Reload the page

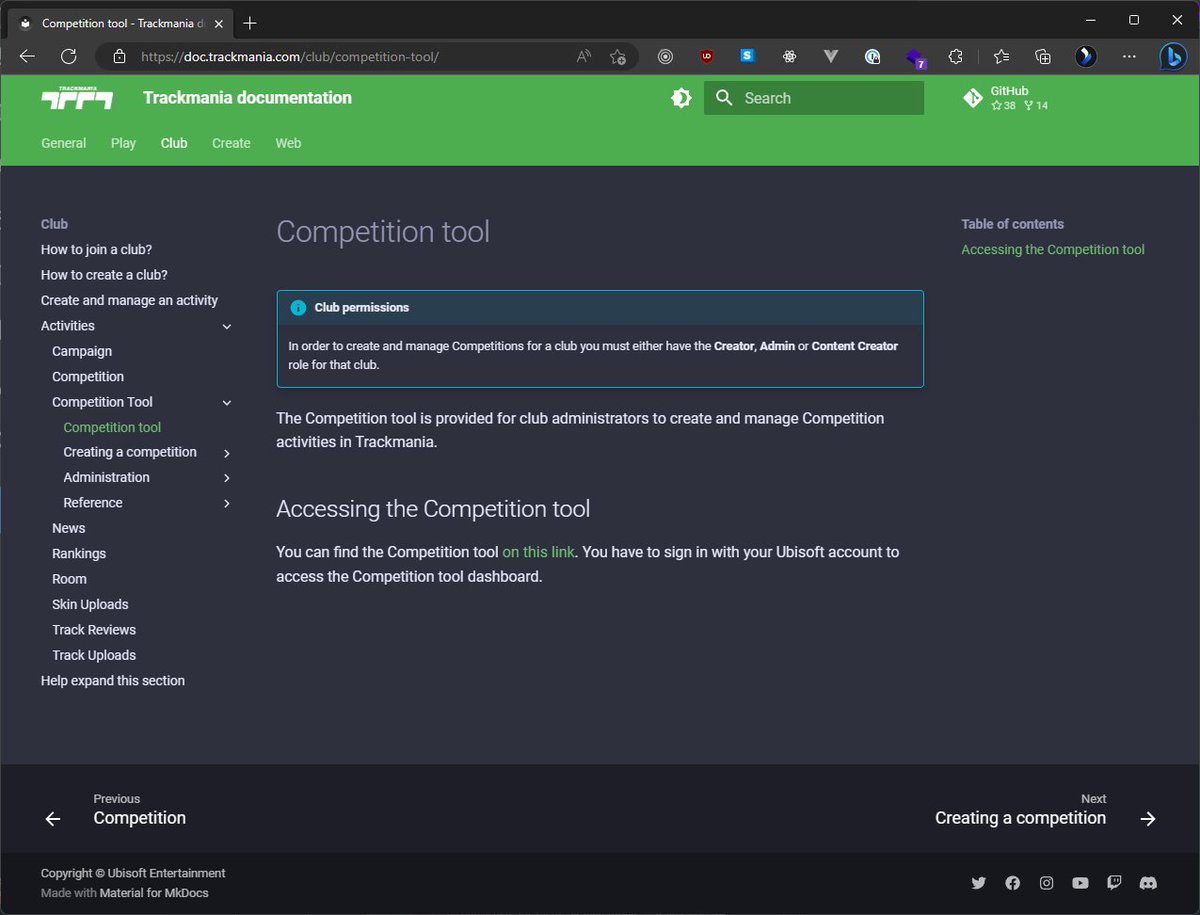click(68, 57)
